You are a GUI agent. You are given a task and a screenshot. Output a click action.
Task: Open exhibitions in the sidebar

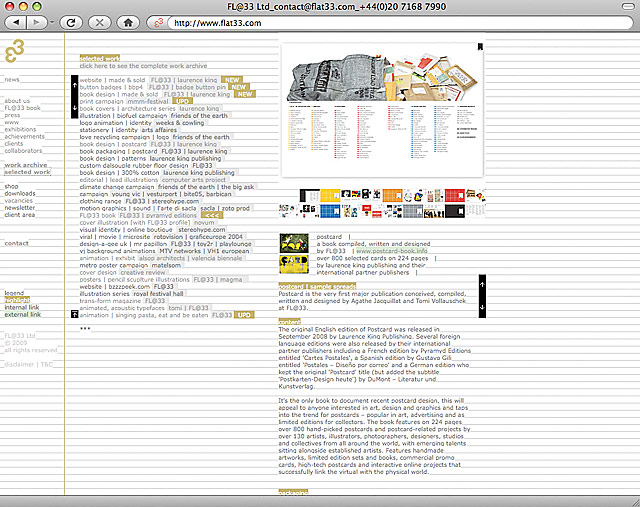pyautogui.click(x=20, y=129)
